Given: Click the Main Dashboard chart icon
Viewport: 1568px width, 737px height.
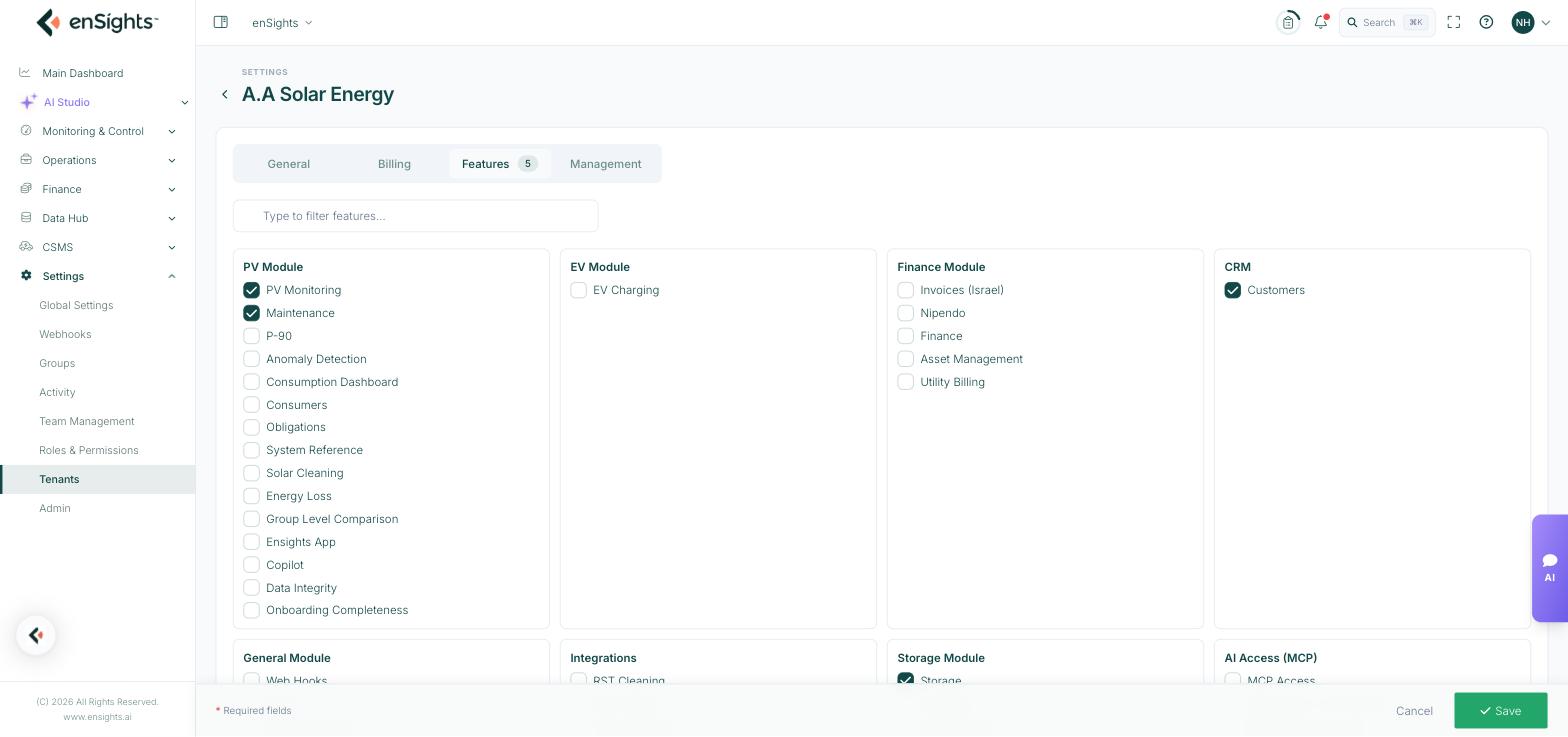Looking at the screenshot, I should (x=25, y=72).
